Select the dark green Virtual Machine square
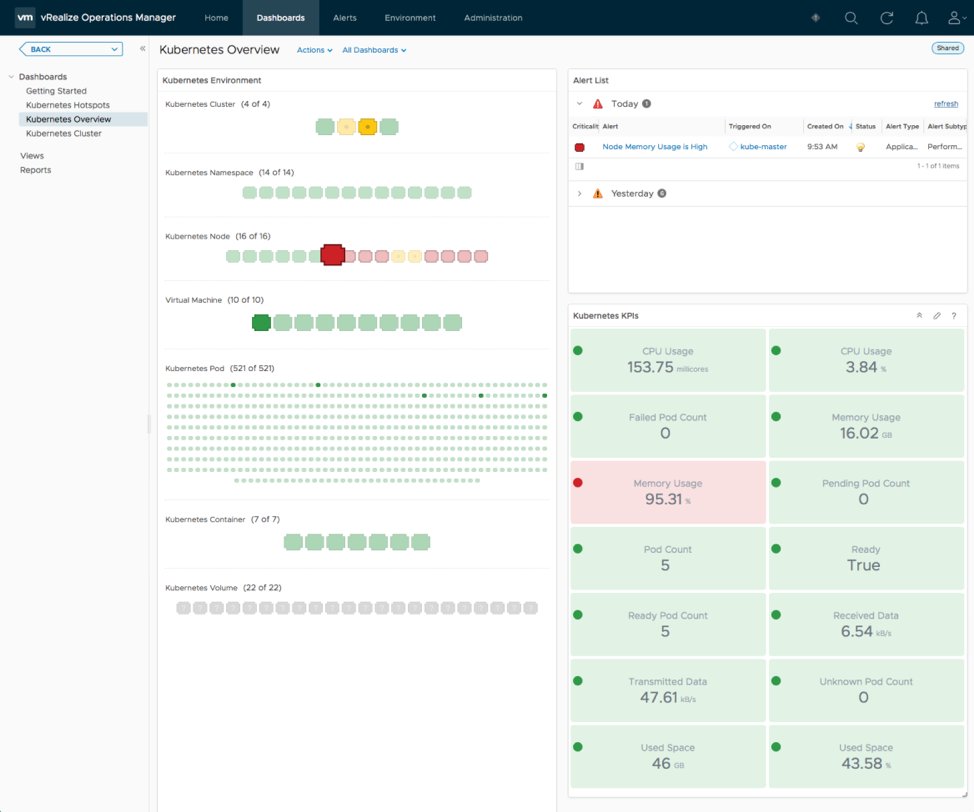Viewport: 974px width, 812px height. coord(261,322)
